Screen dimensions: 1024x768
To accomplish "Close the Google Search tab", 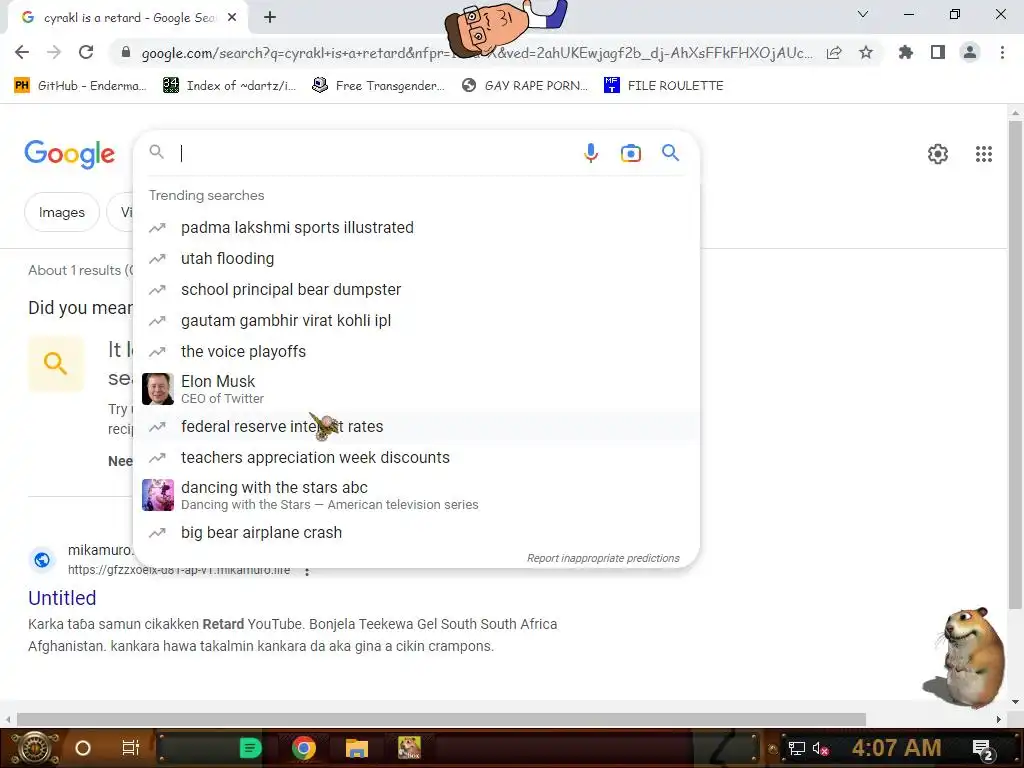I will pyautogui.click(x=232, y=18).
